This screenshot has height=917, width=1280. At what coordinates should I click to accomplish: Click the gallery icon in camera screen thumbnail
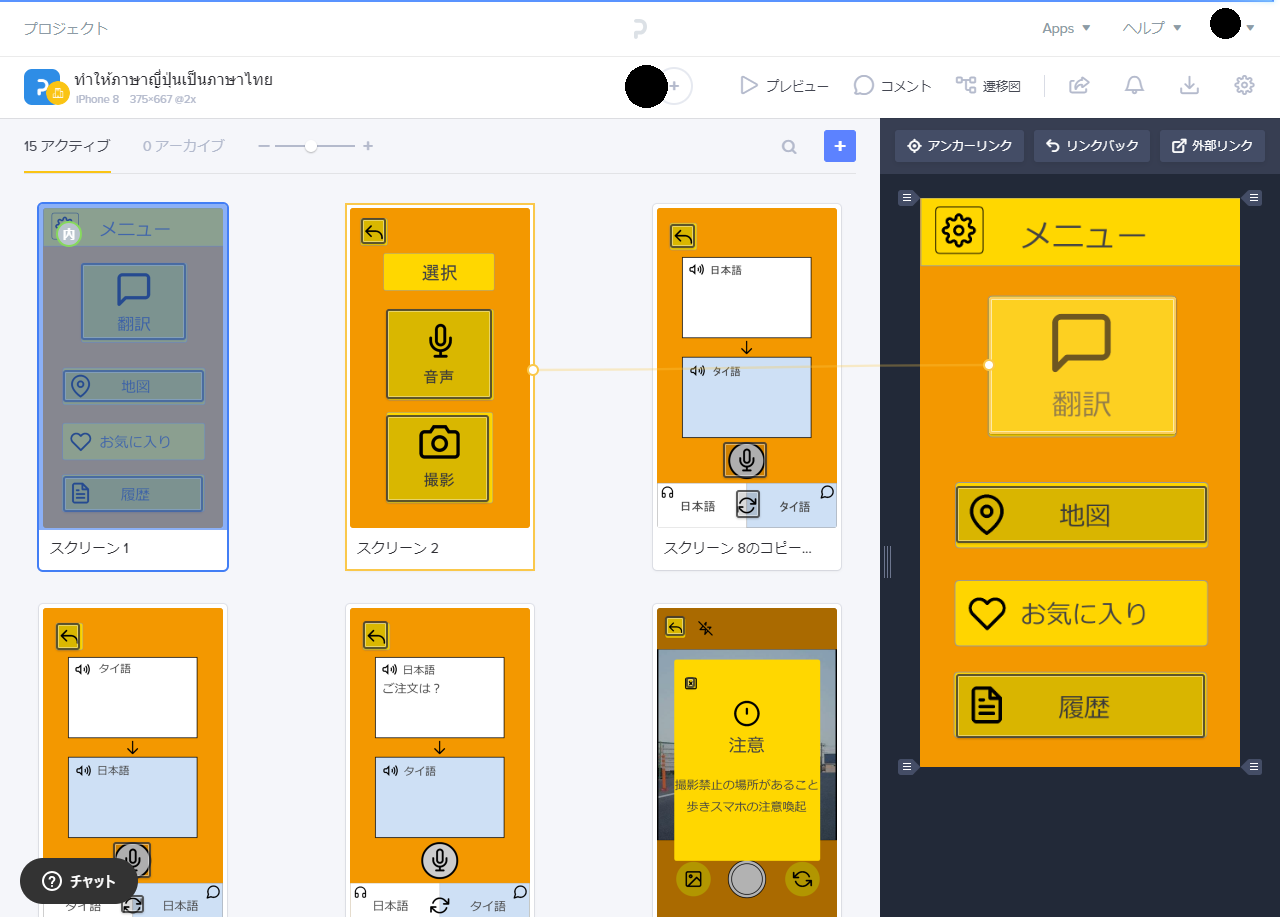pos(693,879)
